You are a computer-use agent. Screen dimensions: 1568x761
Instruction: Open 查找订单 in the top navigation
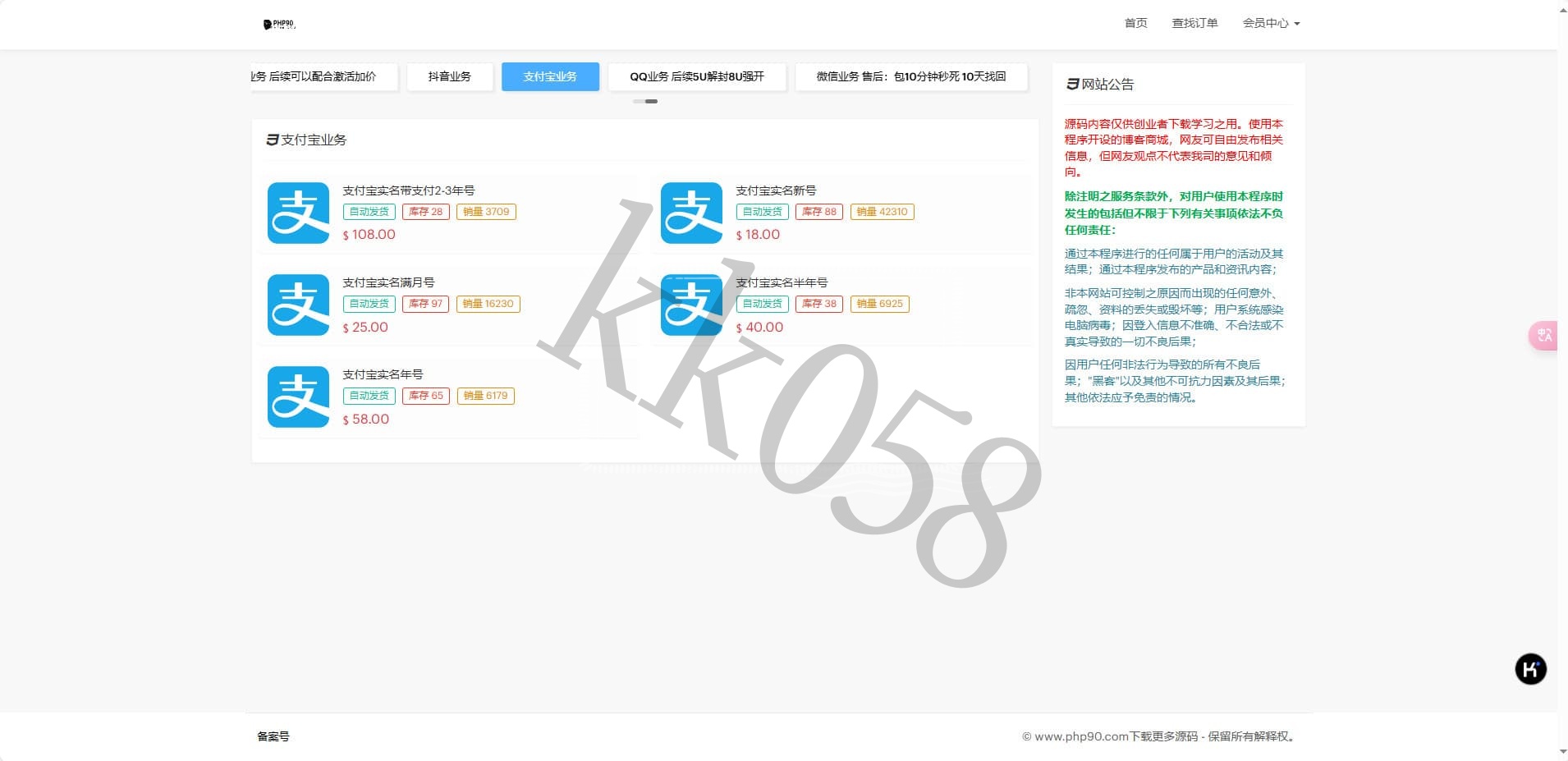1194,23
